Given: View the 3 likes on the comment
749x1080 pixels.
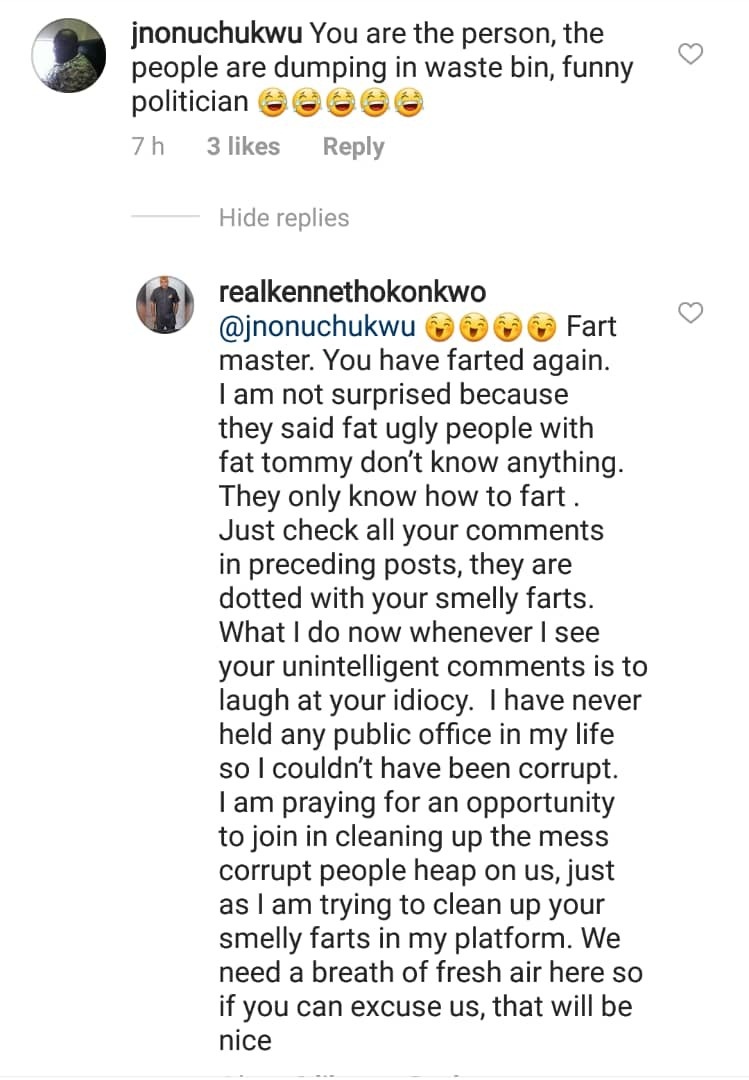Looking at the screenshot, I should (243, 147).
